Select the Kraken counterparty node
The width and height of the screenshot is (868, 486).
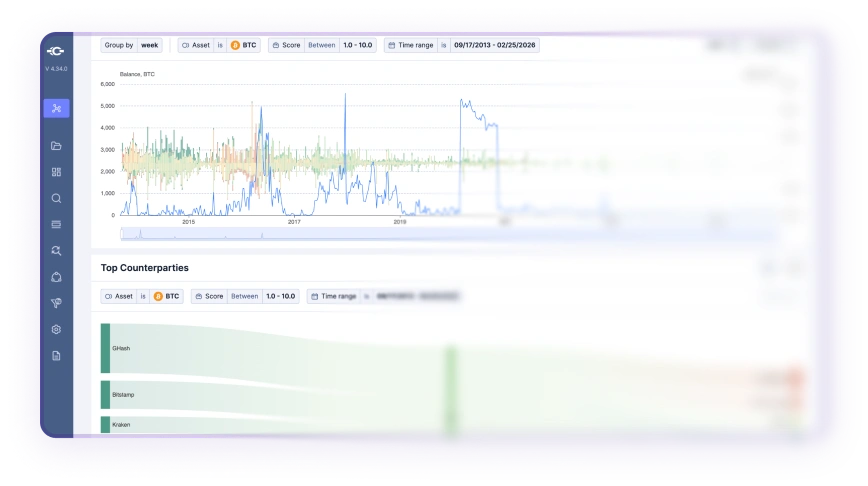106,425
